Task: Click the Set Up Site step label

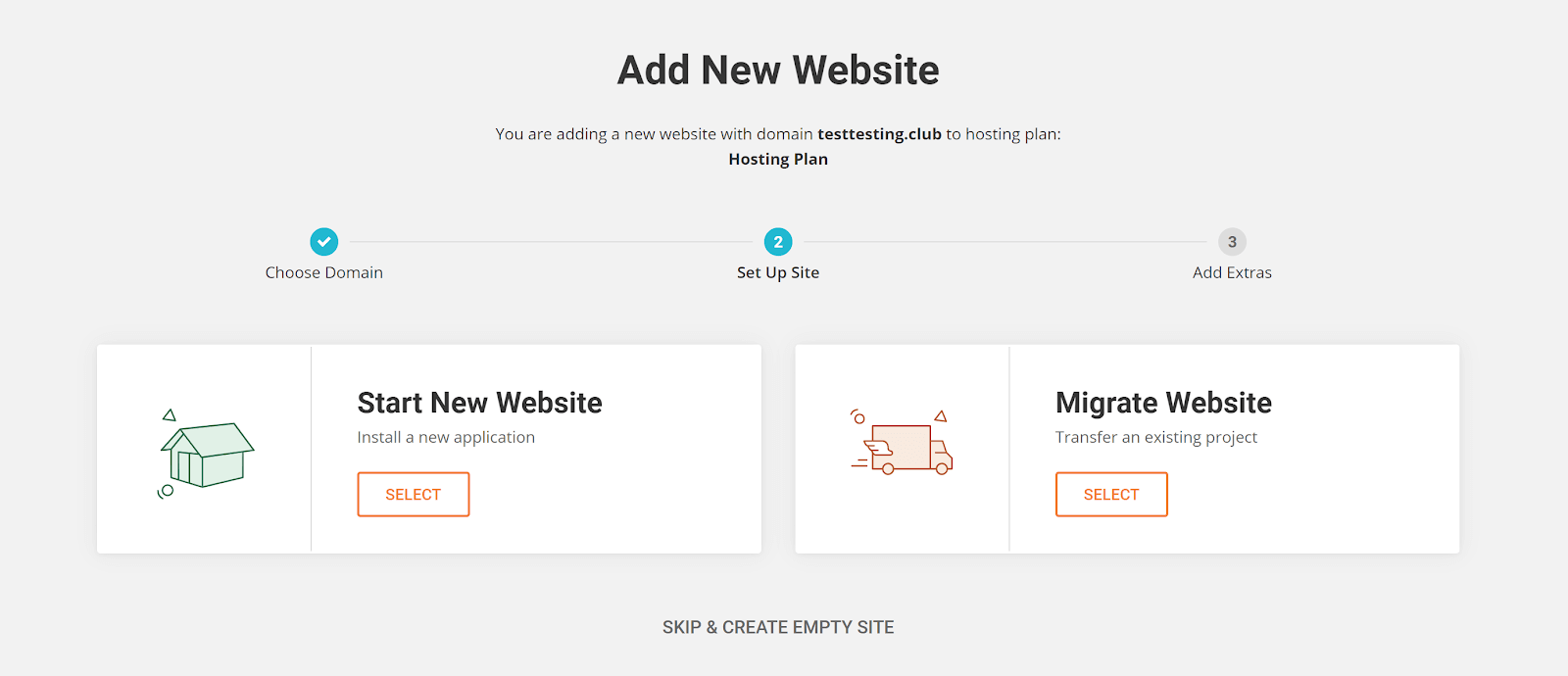Action: tap(778, 272)
